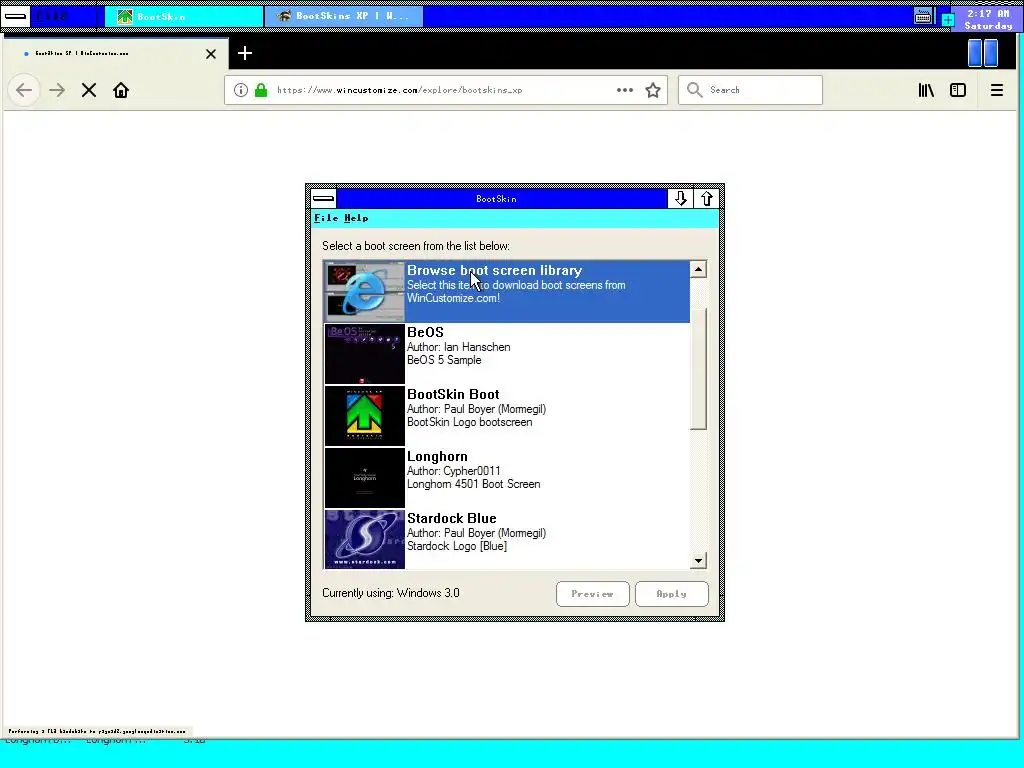This screenshot has width=1024, height=768.
Task: Click the Preview button
Action: click(x=592, y=594)
